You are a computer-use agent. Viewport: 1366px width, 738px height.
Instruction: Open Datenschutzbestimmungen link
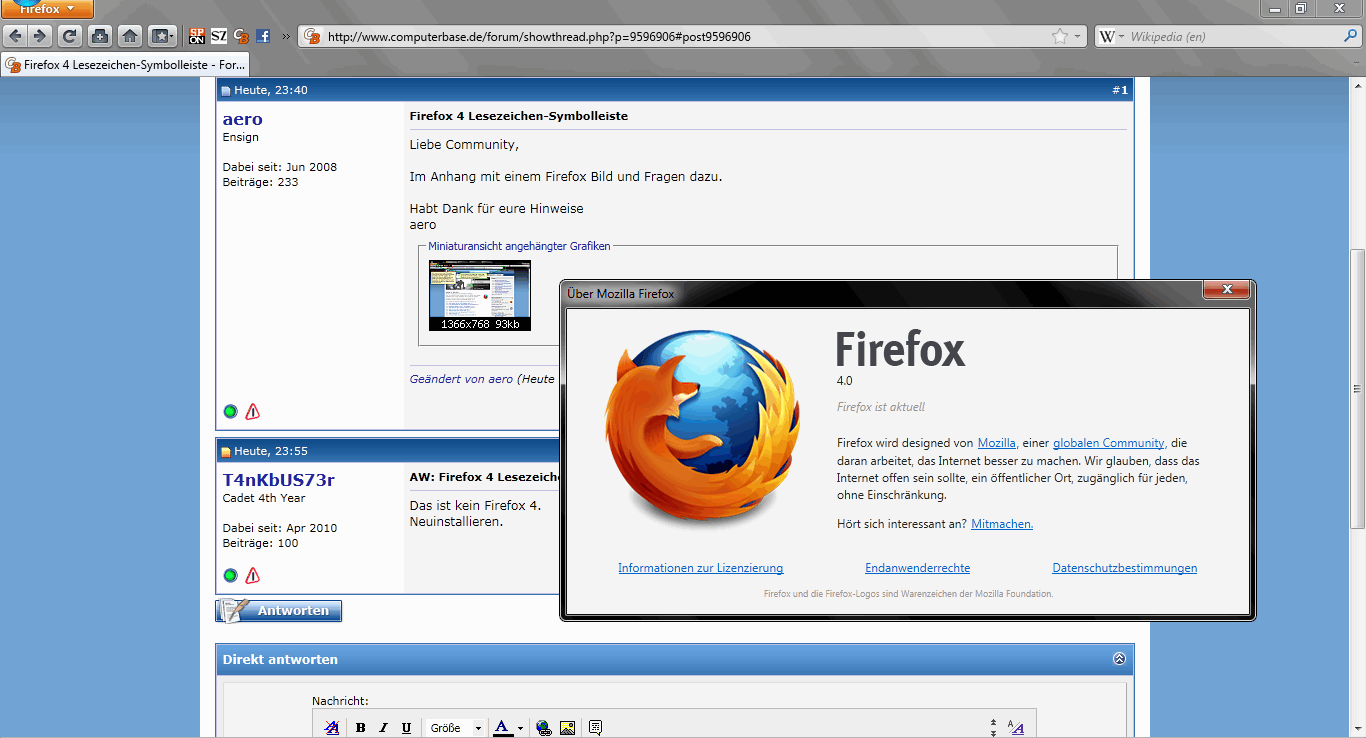(x=1124, y=568)
